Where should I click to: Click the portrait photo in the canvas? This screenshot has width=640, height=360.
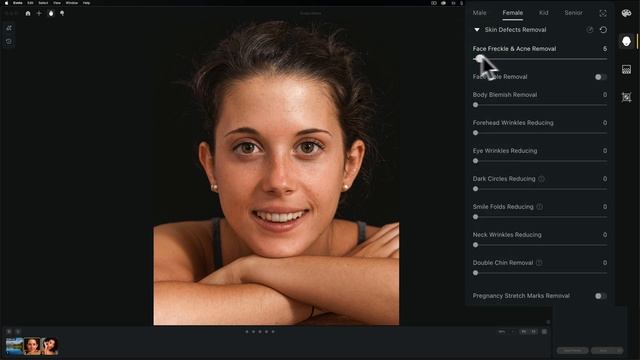[276, 171]
